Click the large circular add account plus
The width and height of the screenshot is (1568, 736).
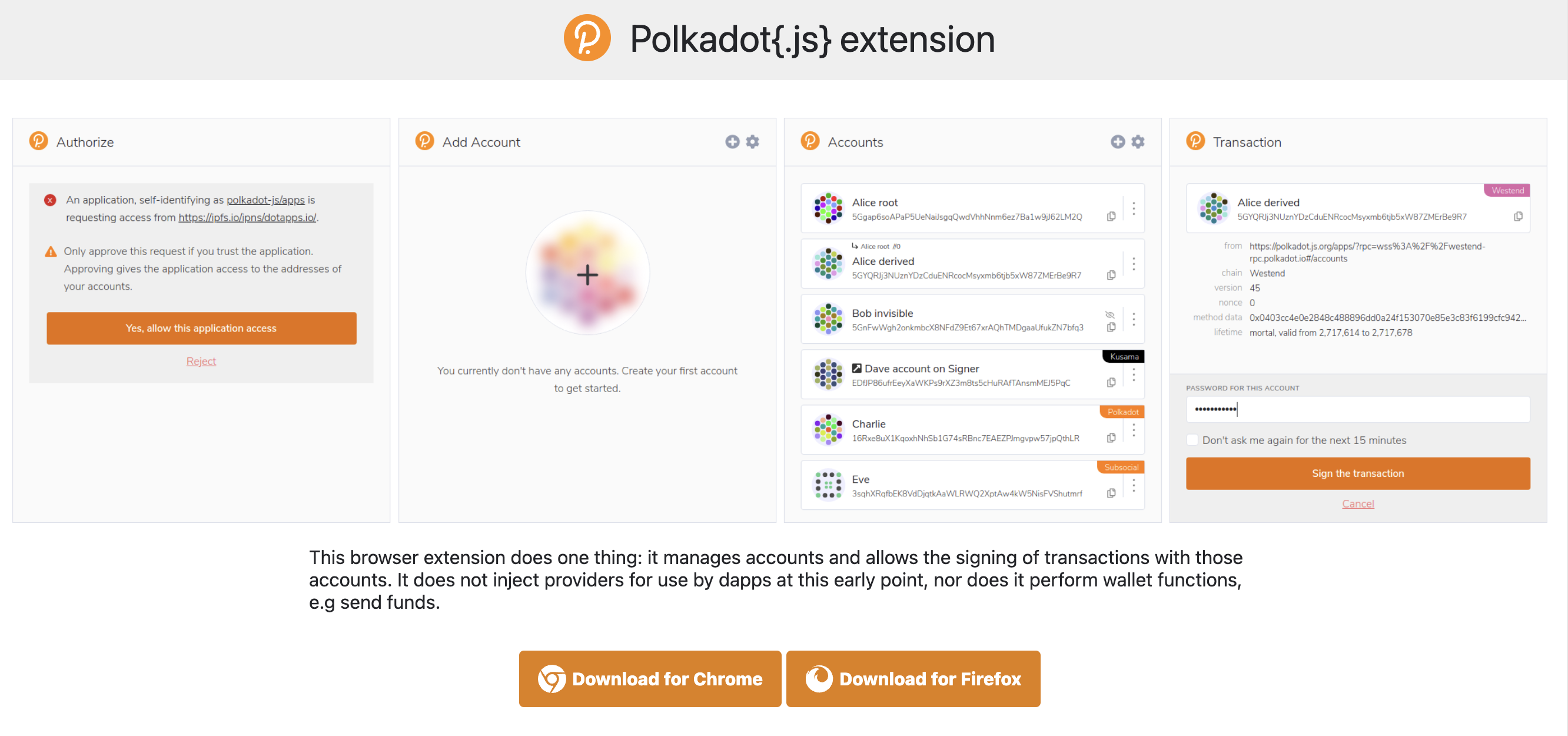click(x=587, y=274)
